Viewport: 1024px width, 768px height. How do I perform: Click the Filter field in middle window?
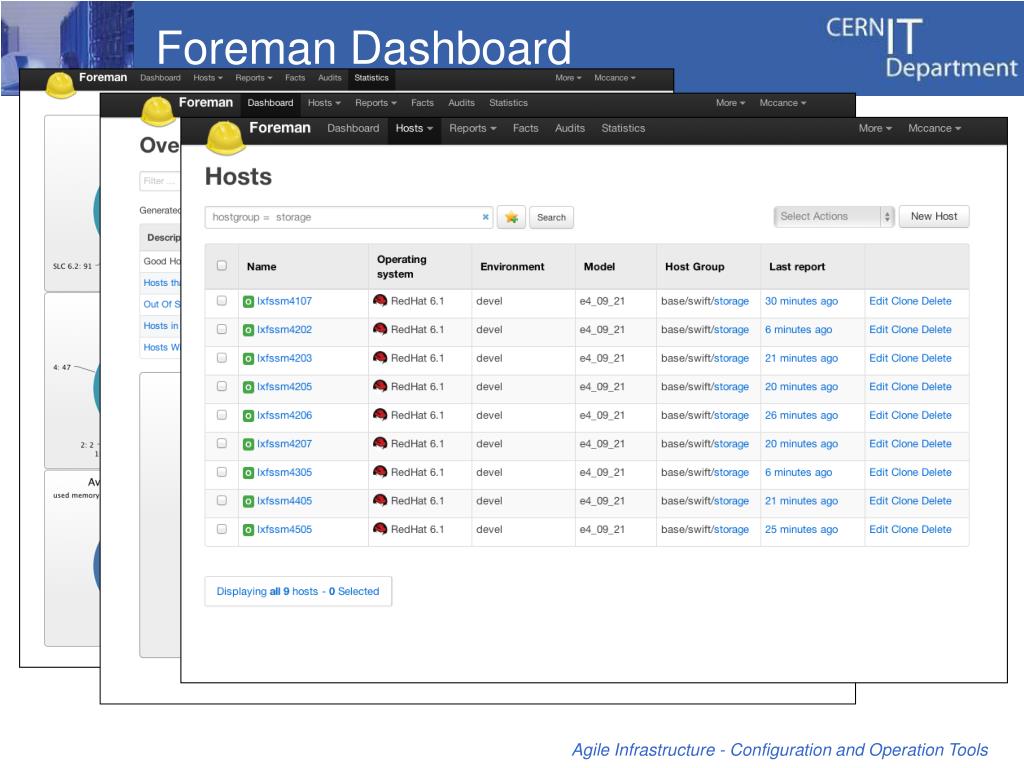159,181
